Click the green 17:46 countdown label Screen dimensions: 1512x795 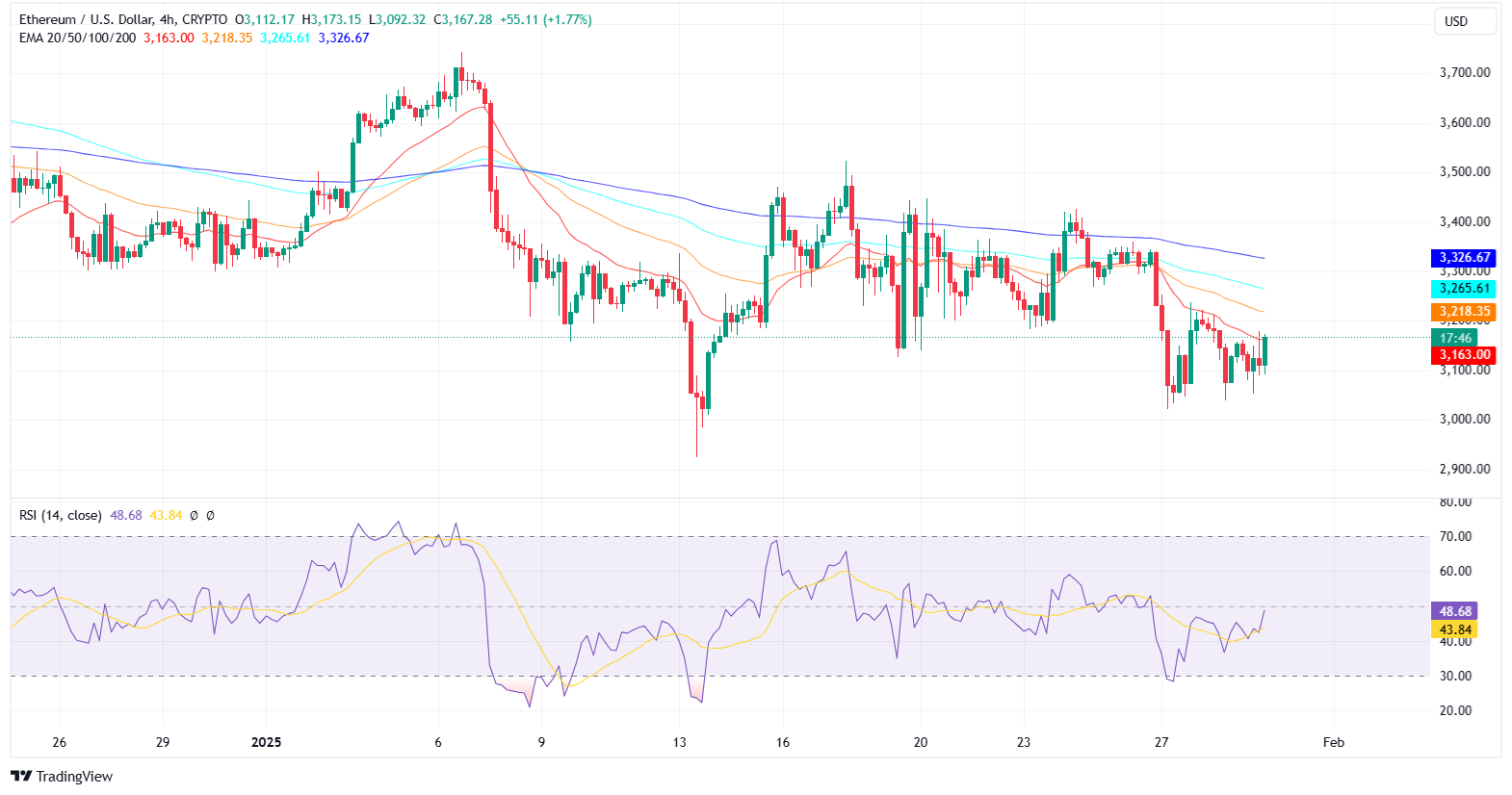(1455, 338)
